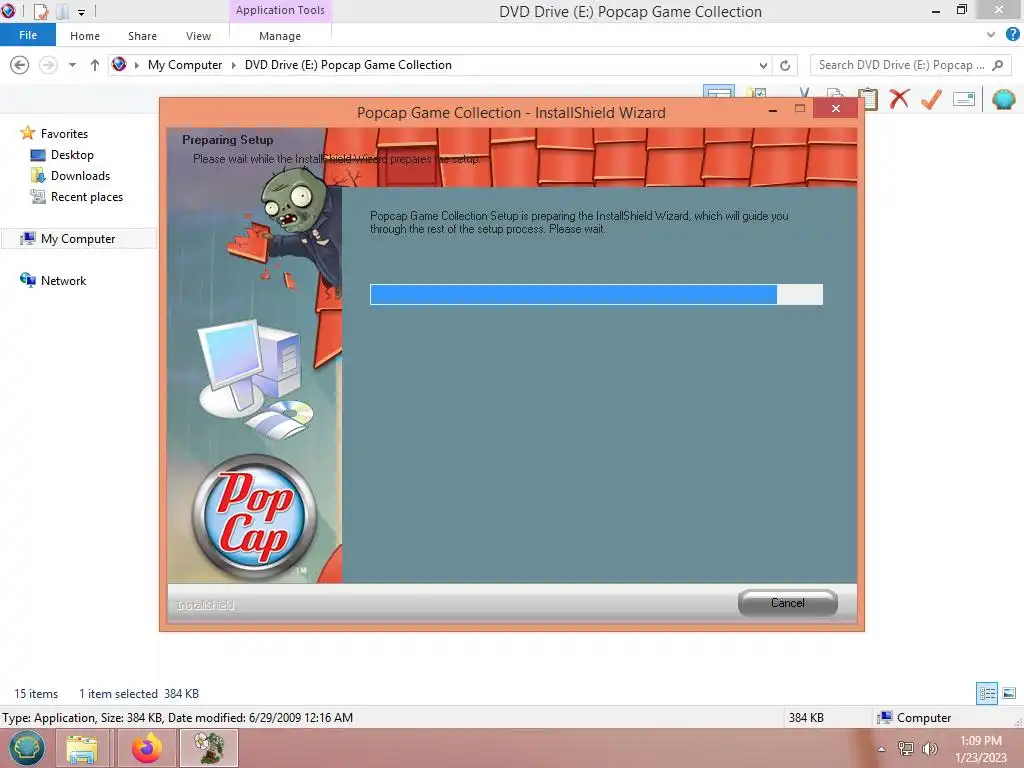Expand the ribbon with the chevron
Viewport: 1024px width, 768px height.
(991, 35)
